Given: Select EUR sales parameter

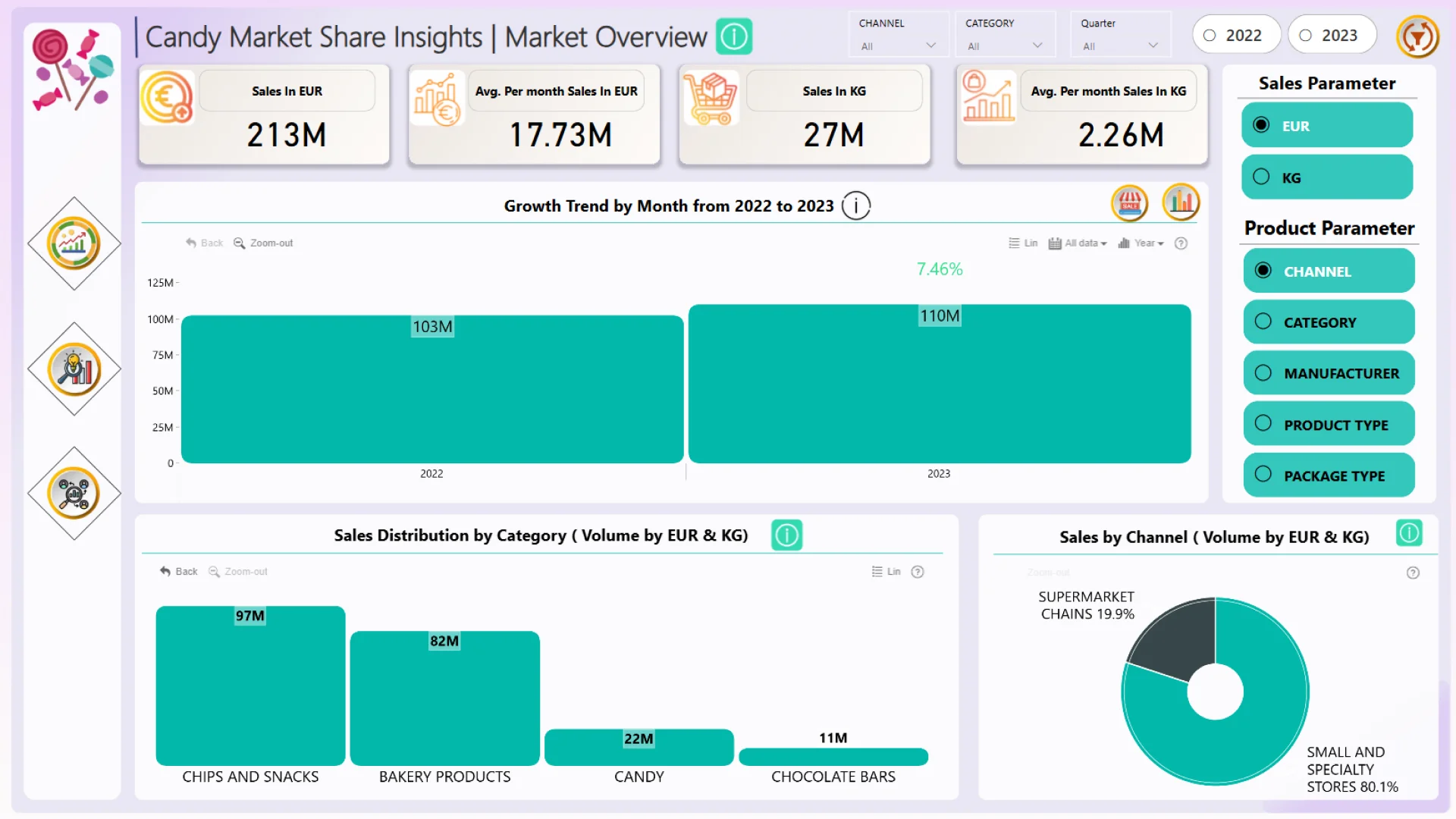Looking at the screenshot, I should 1327,126.
